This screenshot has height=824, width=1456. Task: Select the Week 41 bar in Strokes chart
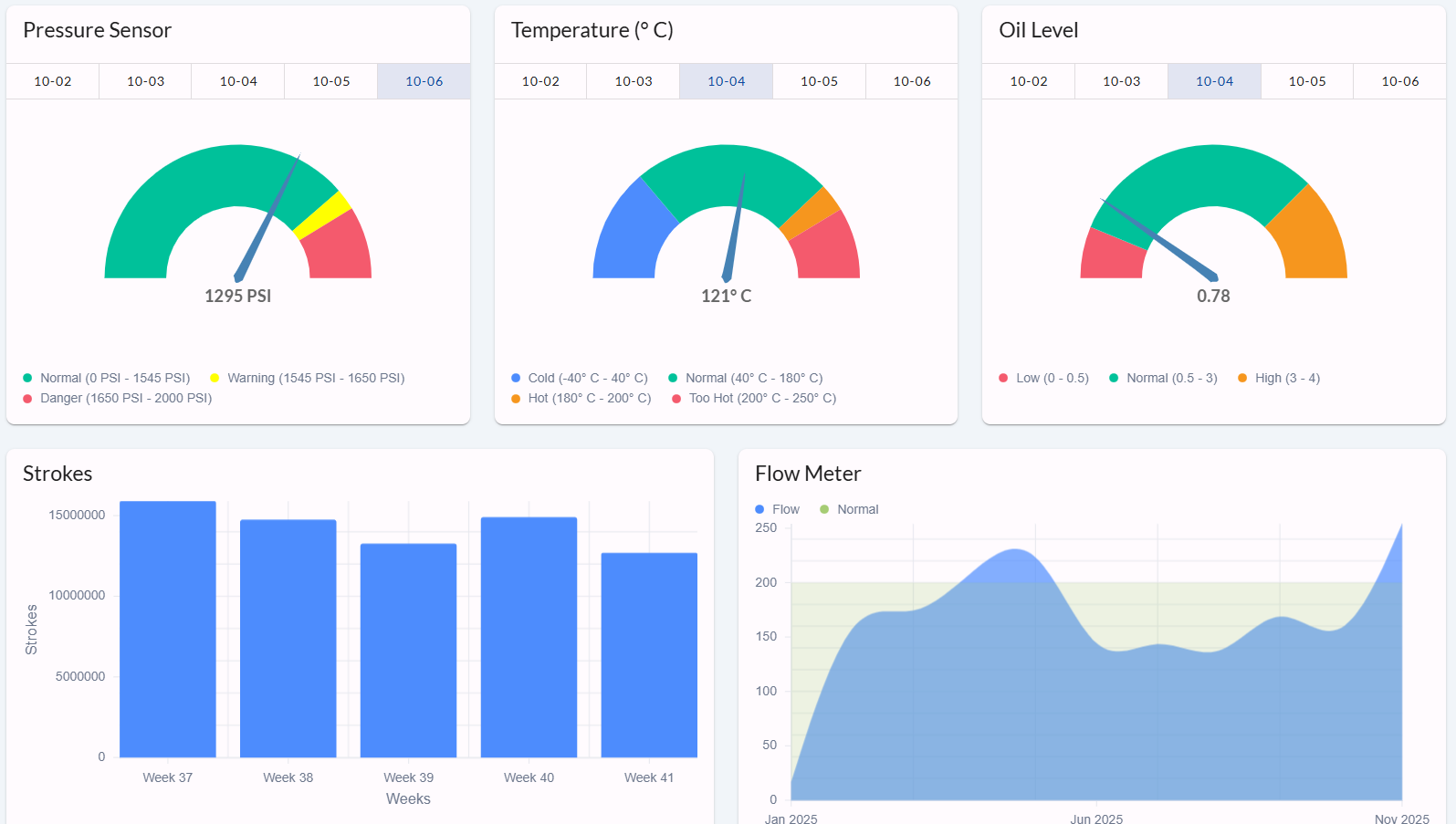(x=649, y=655)
